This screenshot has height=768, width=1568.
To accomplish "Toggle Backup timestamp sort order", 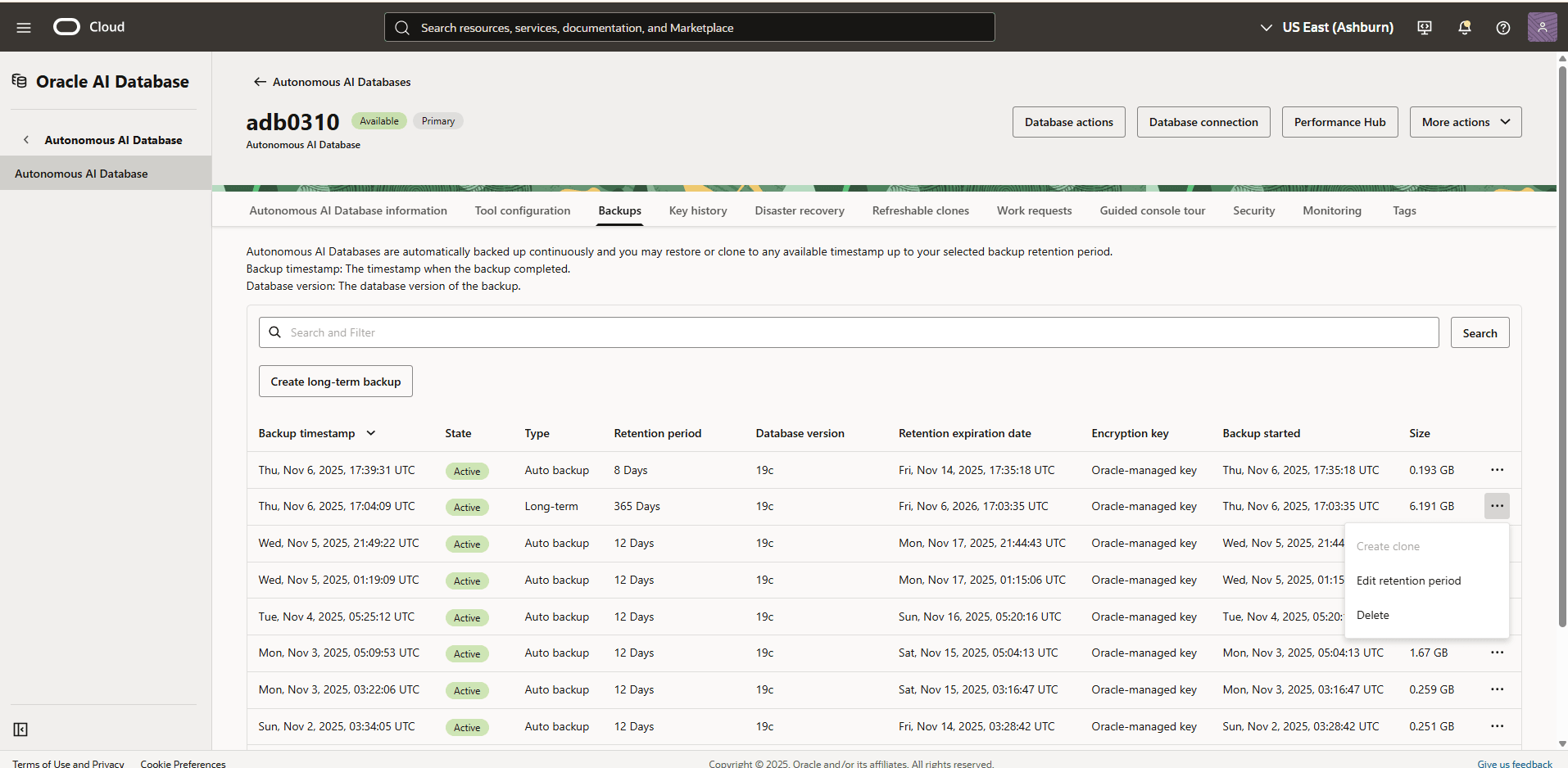I will tap(371, 432).
